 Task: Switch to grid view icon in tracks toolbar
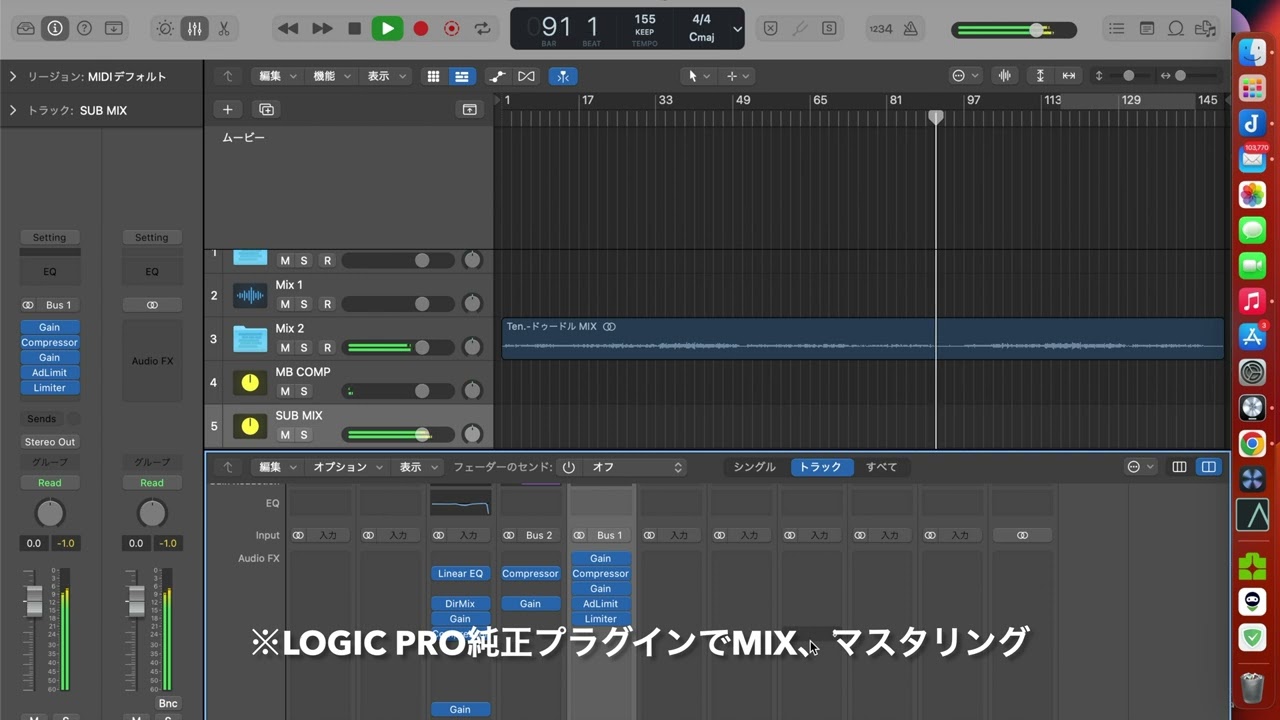(x=433, y=76)
